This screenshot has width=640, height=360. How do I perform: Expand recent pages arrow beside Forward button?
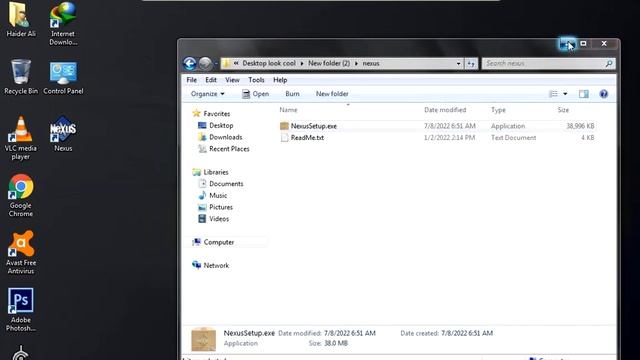pyautogui.click(x=216, y=64)
